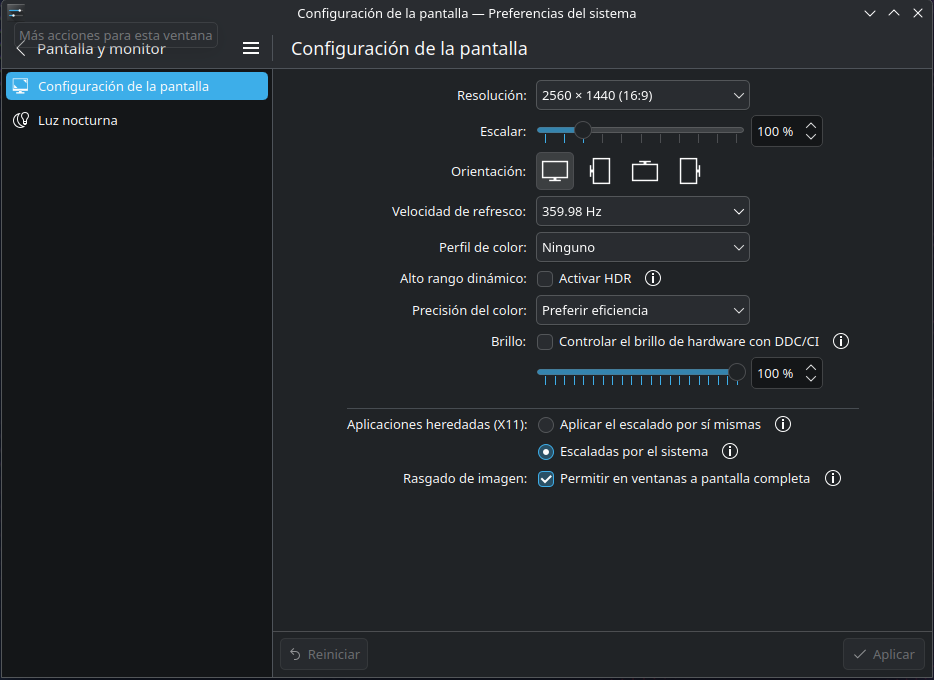Increase the Escalar percentage with up arrow
The width and height of the screenshot is (934, 680).
811,126
